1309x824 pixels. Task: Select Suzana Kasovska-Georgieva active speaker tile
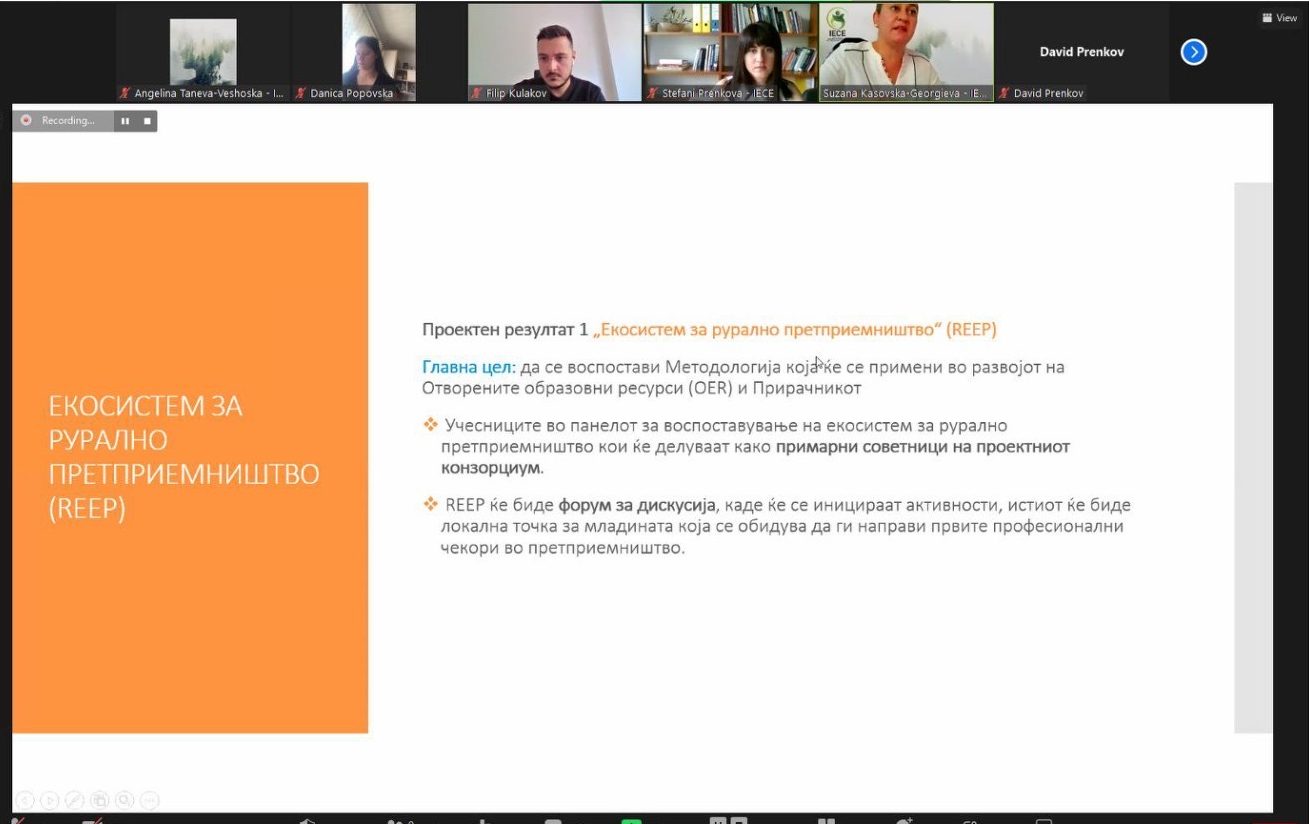click(906, 52)
